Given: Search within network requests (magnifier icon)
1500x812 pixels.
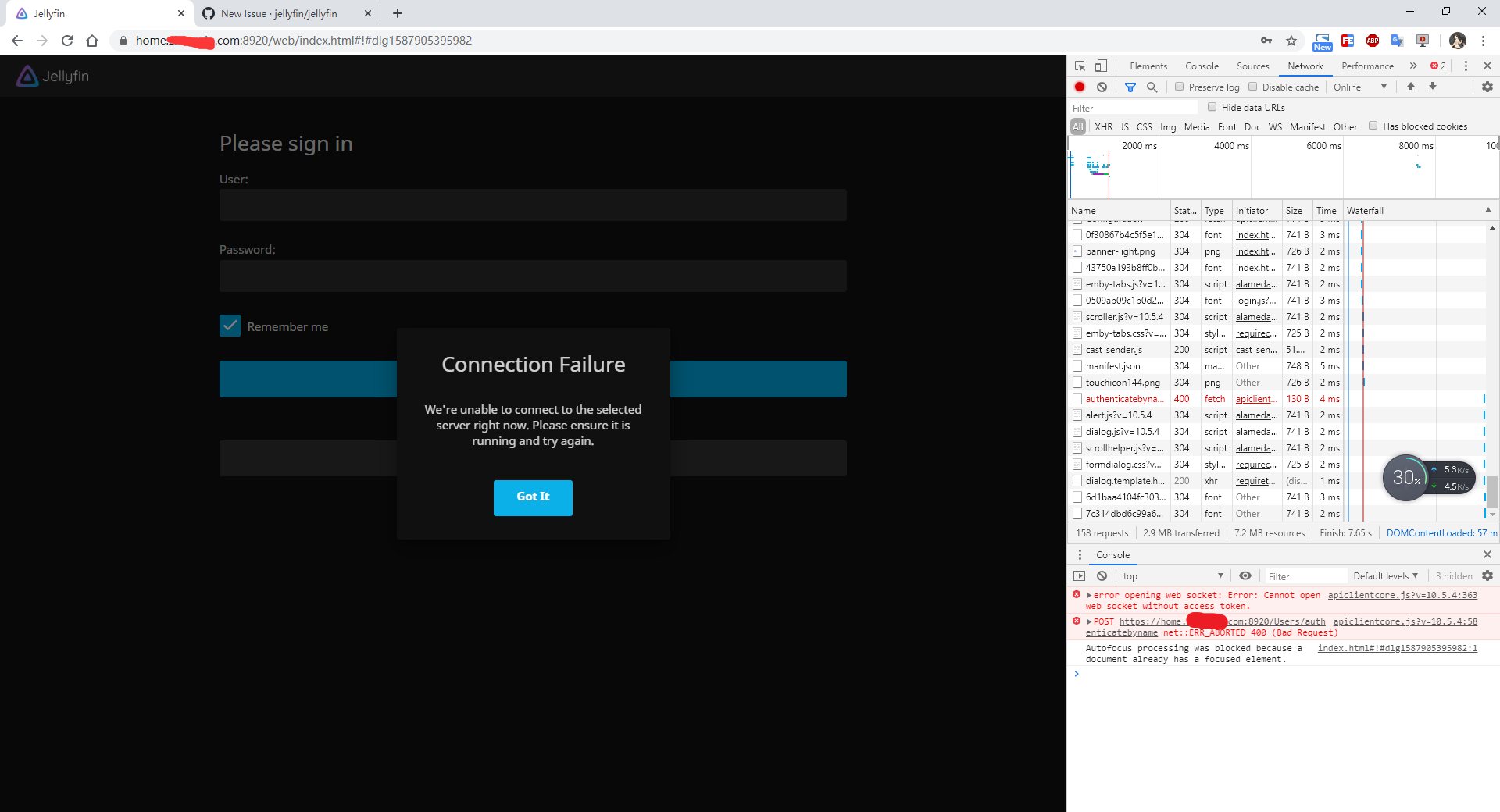Looking at the screenshot, I should [1152, 87].
